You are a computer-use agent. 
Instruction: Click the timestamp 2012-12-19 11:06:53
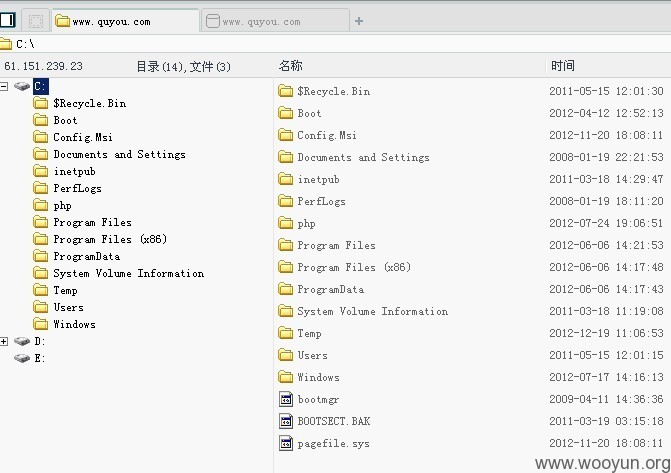pyautogui.click(x=606, y=333)
